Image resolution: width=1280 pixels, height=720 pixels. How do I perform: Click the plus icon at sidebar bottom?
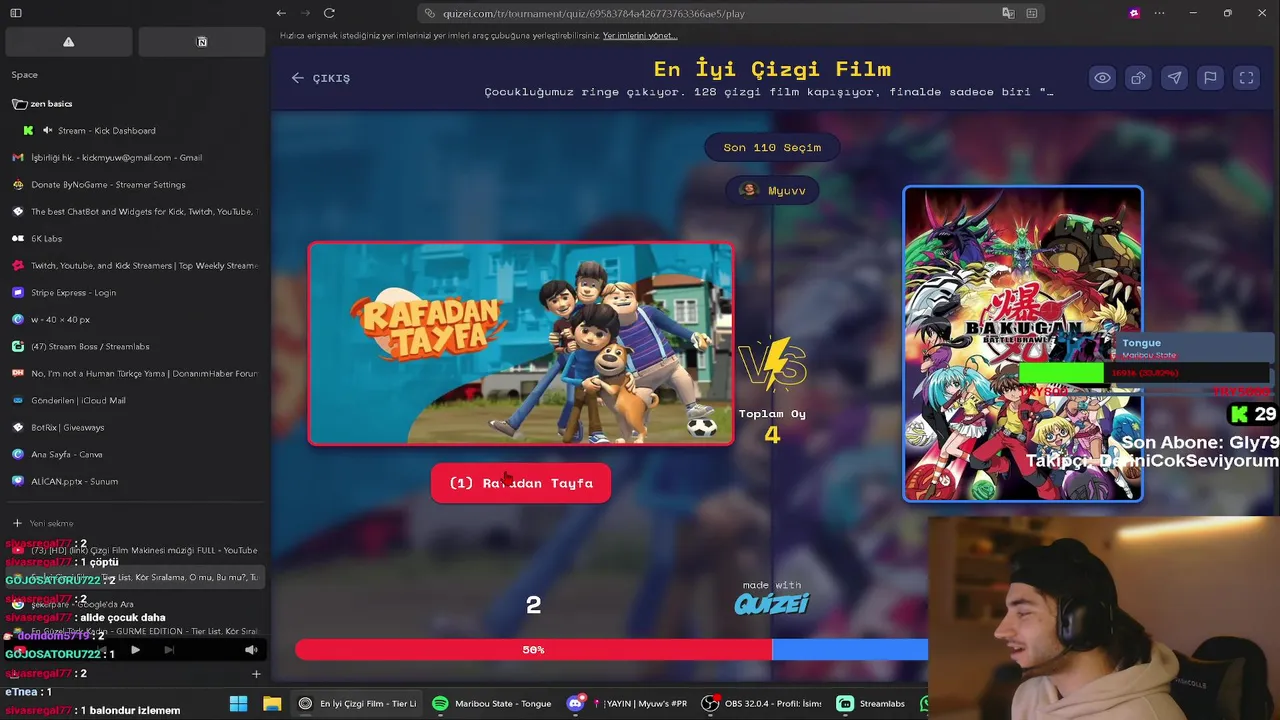coord(256,674)
